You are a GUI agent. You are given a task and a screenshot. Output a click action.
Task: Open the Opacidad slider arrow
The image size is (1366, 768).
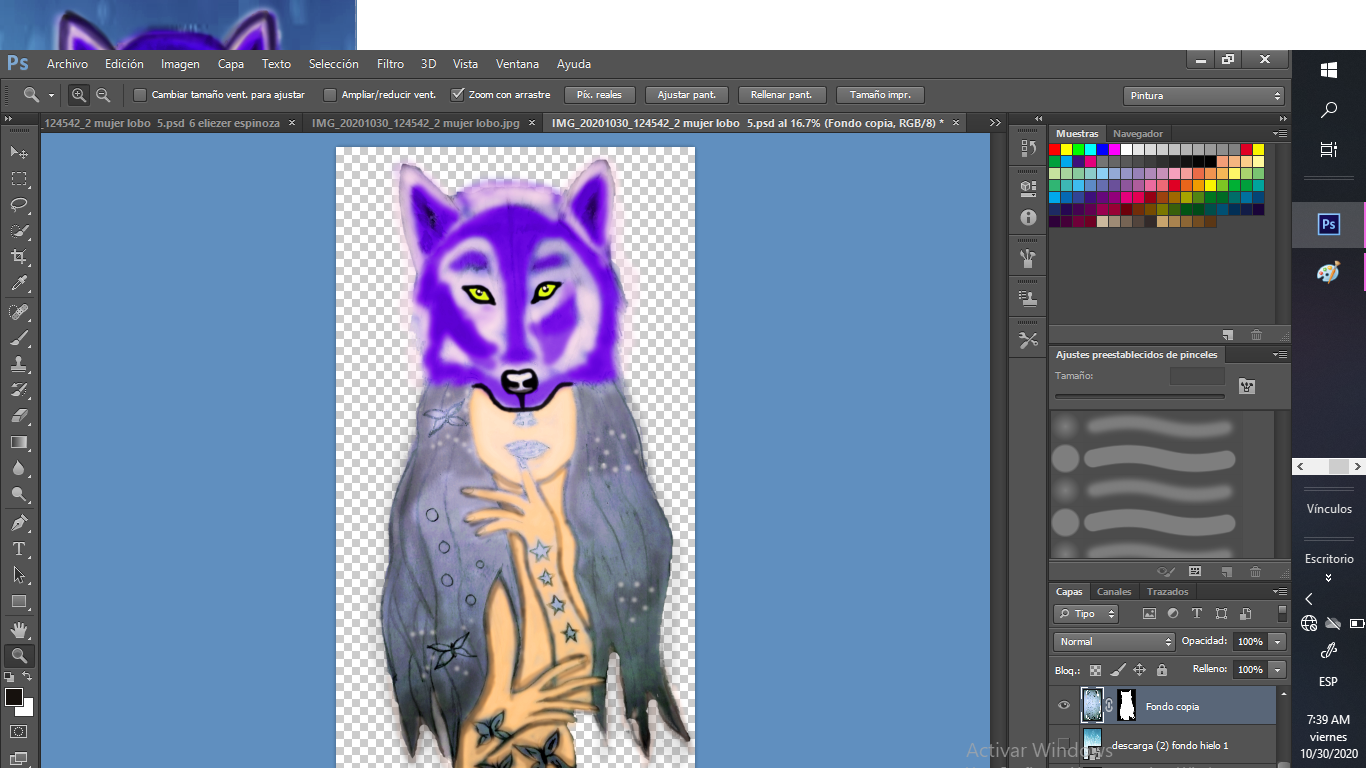[x=1278, y=642]
